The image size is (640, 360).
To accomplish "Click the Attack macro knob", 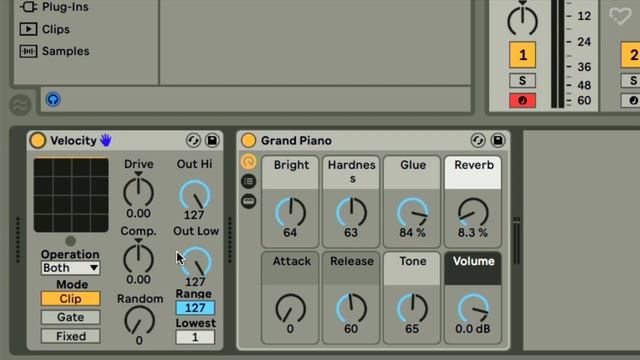I will pyautogui.click(x=290, y=309).
